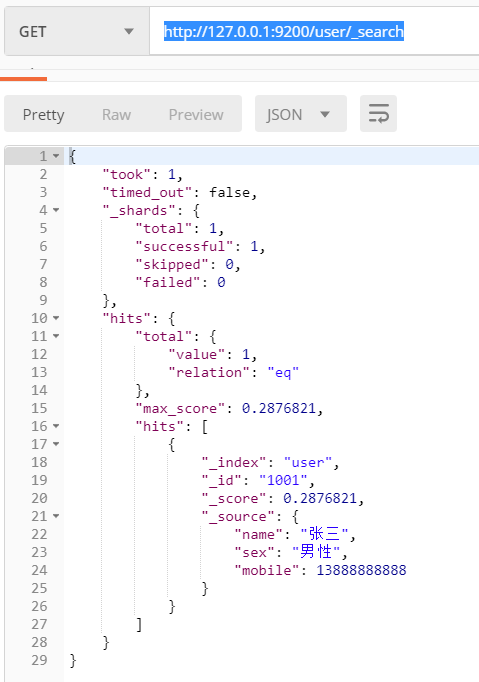
Task: Open the GET method dropdown
Action: click(77, 31)
